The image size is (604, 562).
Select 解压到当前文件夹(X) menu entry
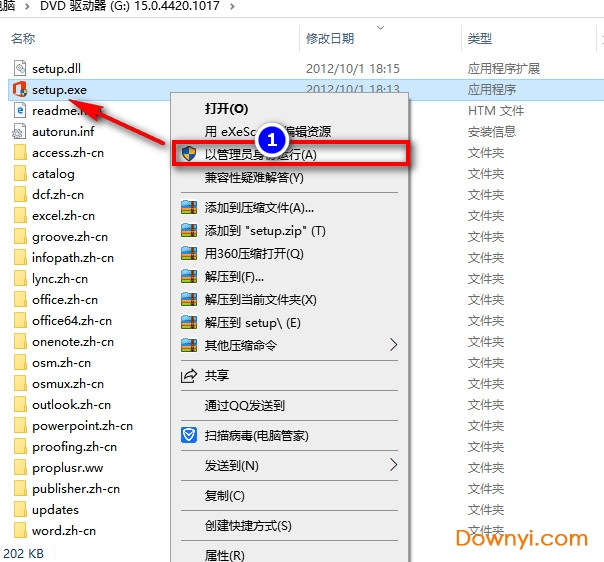click(260, 300)
